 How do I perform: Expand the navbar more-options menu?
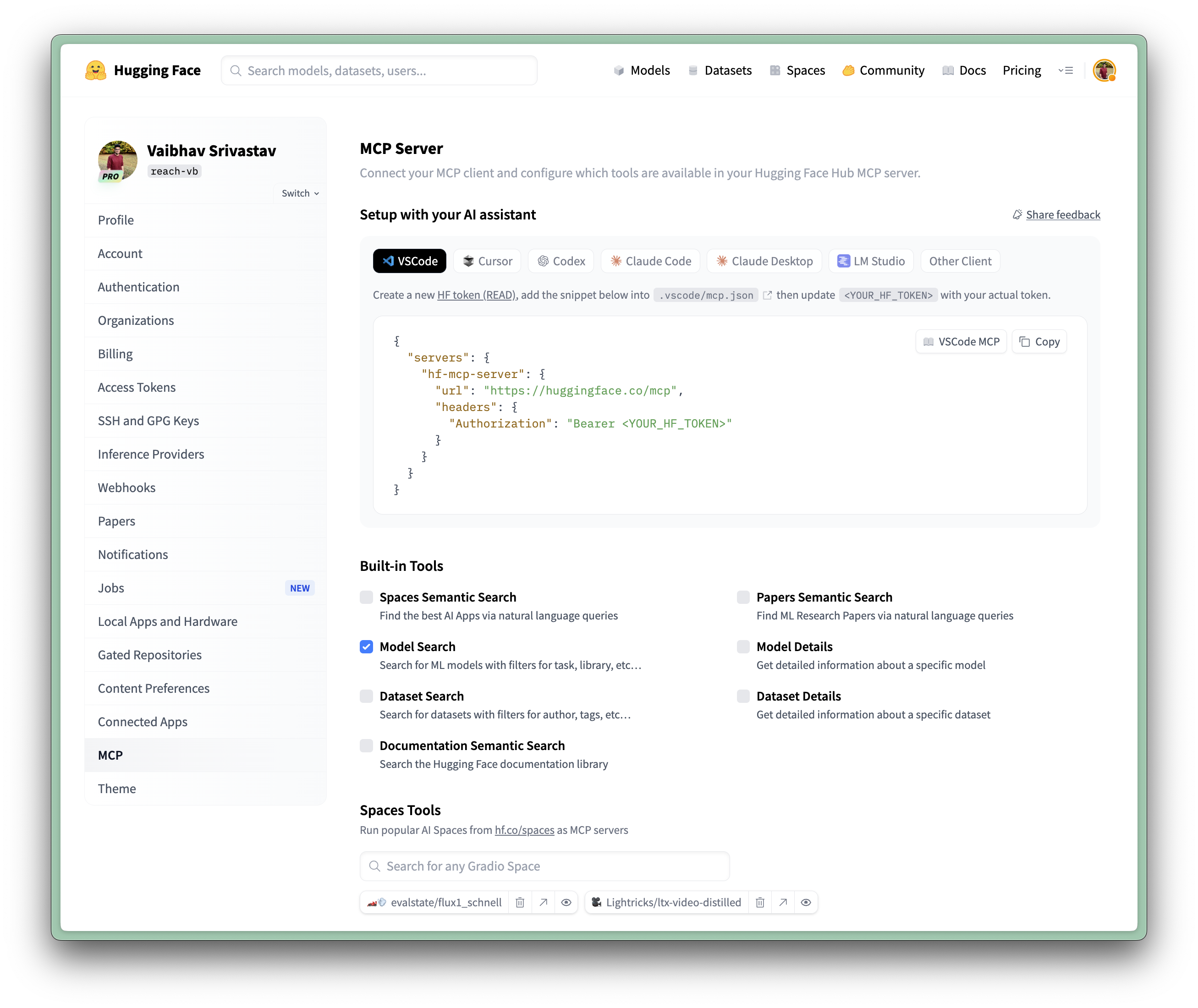[1066, 70]
